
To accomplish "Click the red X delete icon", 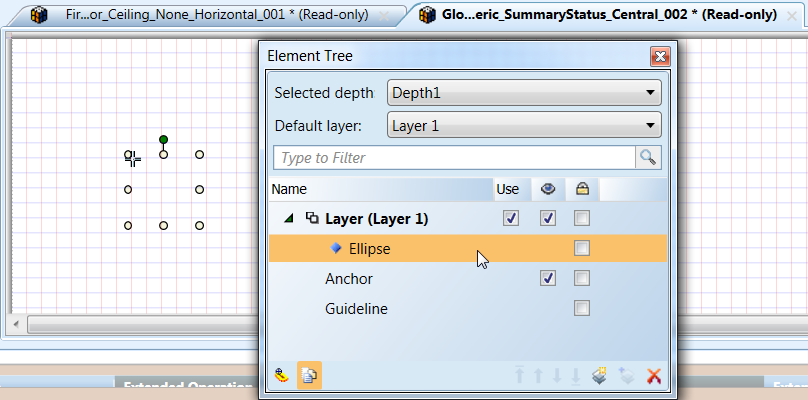I will click(x=655, y=376).
